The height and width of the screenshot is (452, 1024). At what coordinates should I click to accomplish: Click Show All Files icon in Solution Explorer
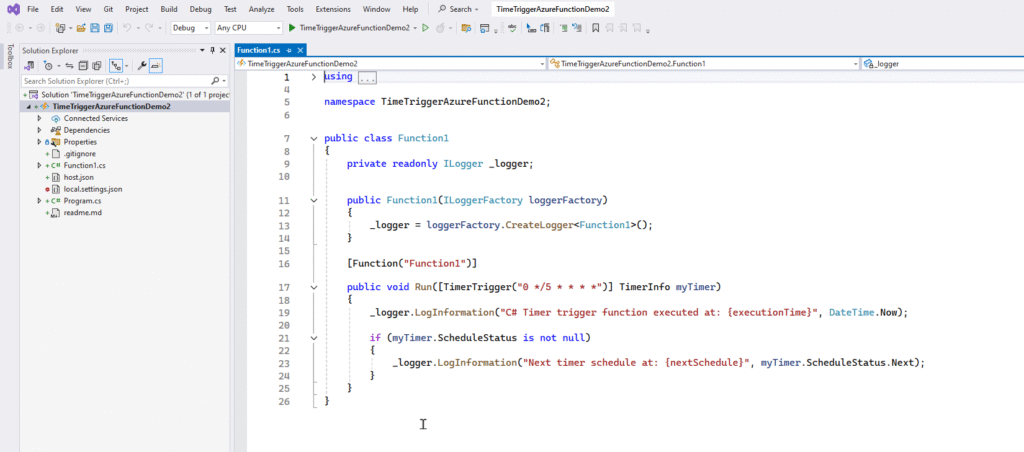[97, 66]
